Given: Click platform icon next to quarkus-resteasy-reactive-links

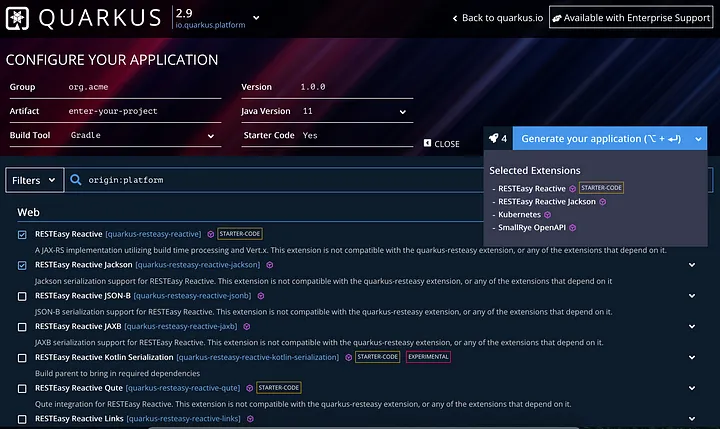Looking at the screenshot, I should pyautogui.click(x=250, y=419).
